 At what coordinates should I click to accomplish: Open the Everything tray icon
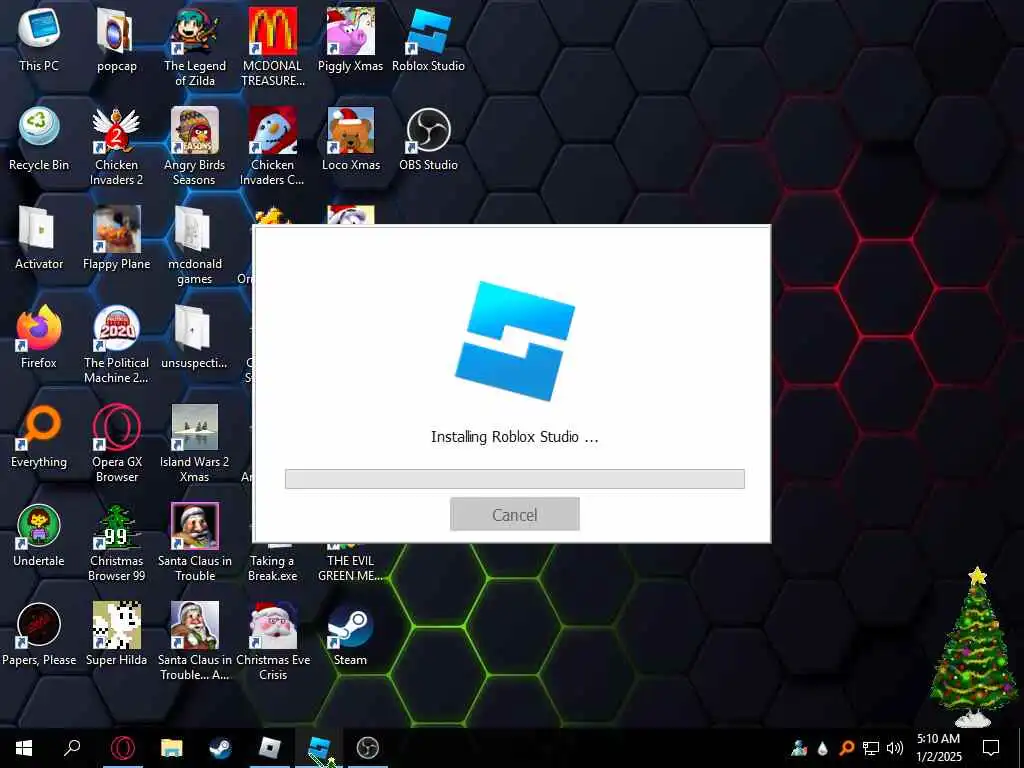846,748
